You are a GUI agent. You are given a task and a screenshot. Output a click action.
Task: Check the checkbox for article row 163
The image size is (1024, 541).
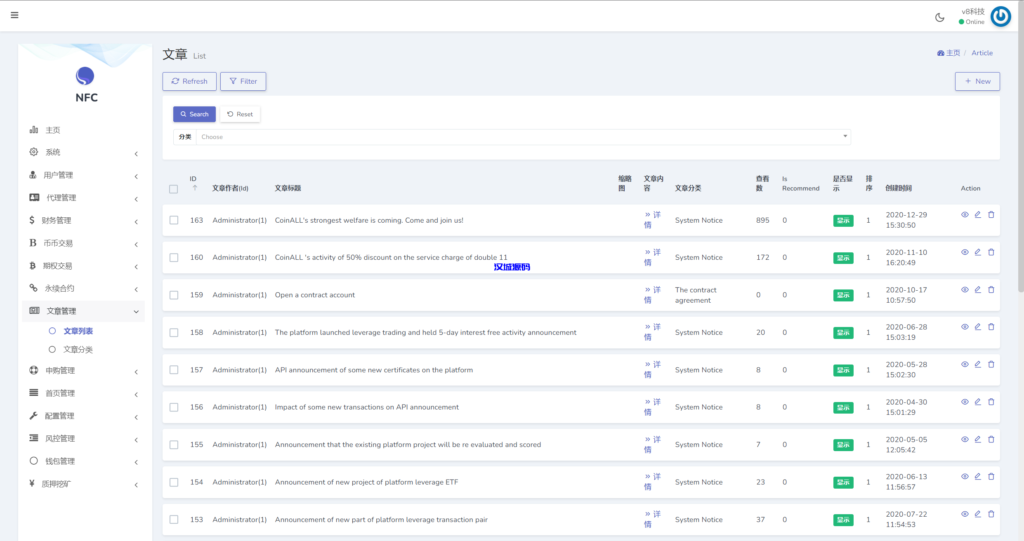(x=174, y=220)
